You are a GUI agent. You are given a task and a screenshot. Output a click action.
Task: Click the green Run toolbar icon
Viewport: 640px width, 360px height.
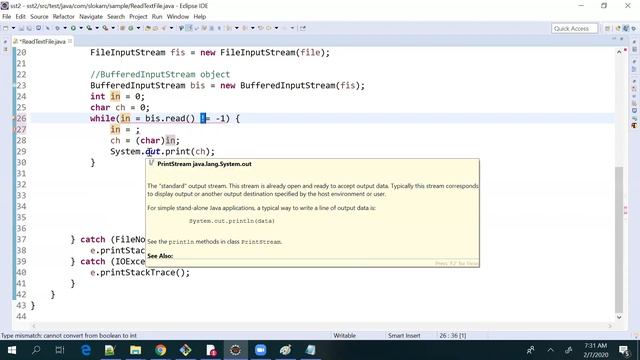tap(73, 28)
